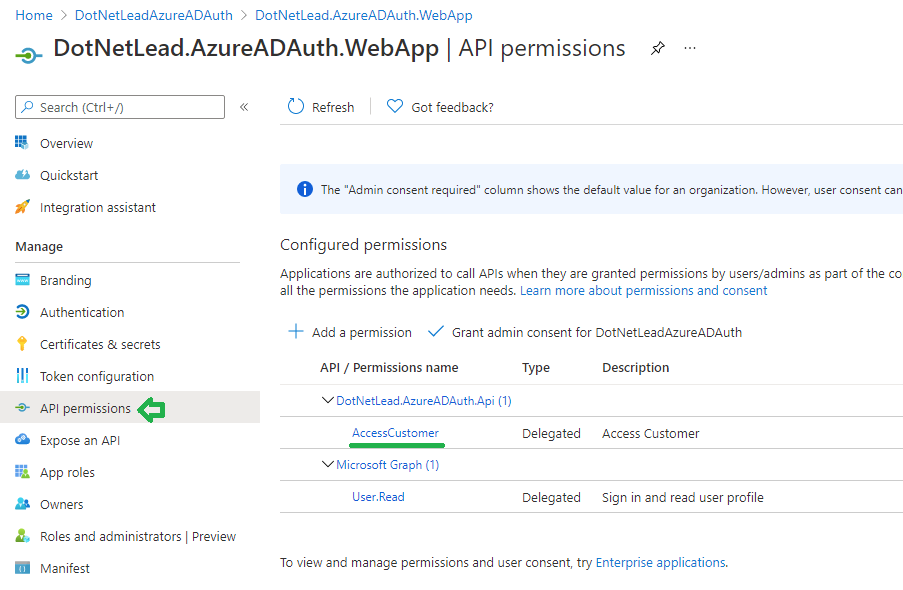Click the app registration icon beside page title
The image size is (903, 590).
29,55
